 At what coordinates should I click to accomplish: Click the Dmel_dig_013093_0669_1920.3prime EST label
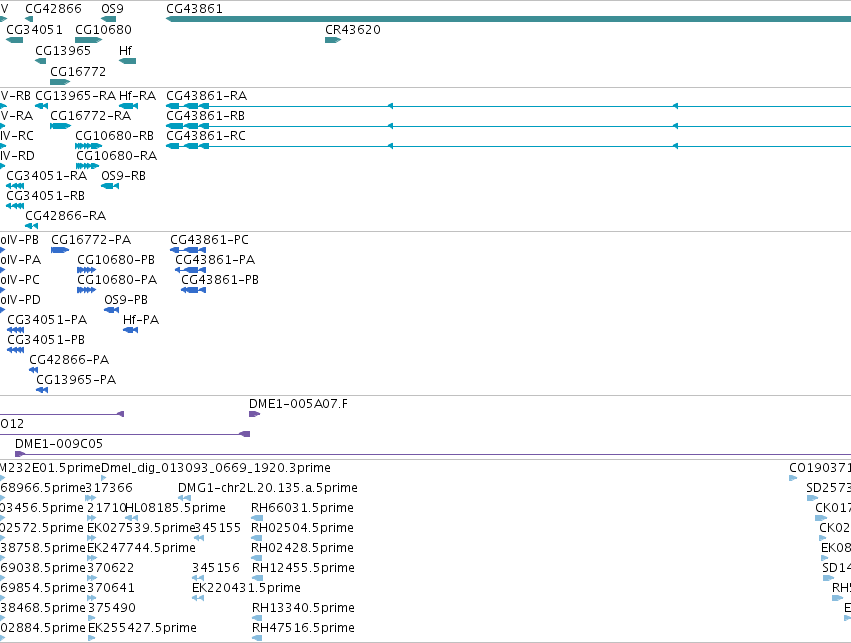(x=216, y=468)
